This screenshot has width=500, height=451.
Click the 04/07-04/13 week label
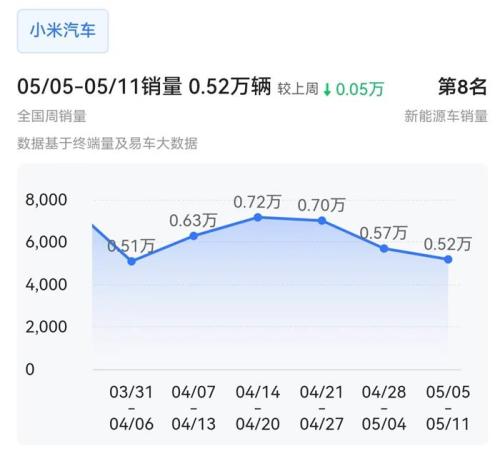(x=194, y=408)
